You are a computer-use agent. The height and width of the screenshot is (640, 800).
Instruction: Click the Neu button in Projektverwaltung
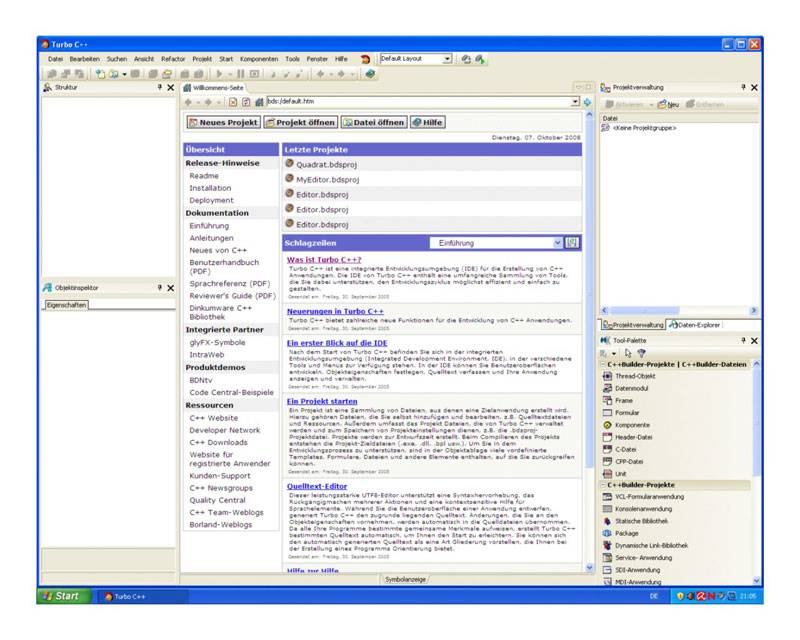pos(669,104)
